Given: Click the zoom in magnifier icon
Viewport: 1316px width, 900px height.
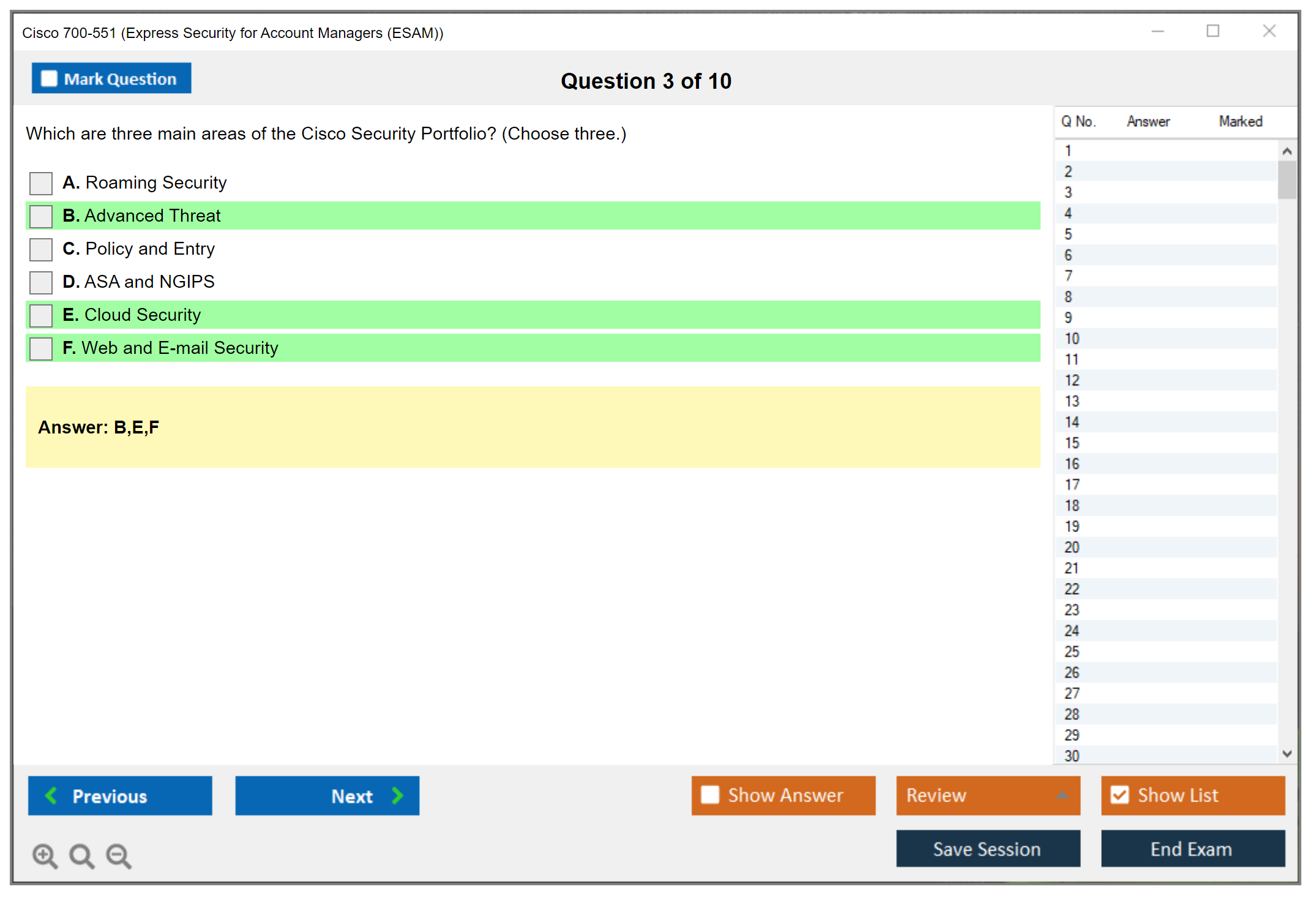Looking at the screenshot, I should coord(45,855).
